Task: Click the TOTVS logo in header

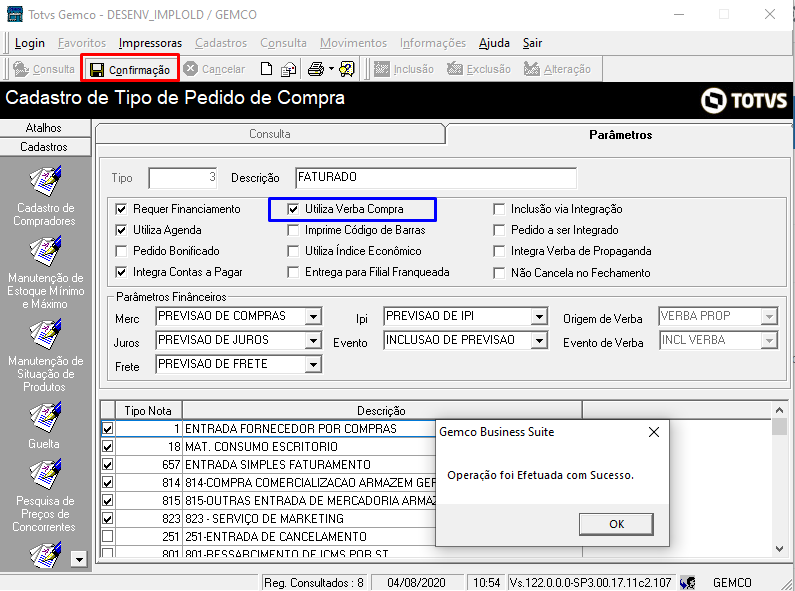Action: click(744, 100)
